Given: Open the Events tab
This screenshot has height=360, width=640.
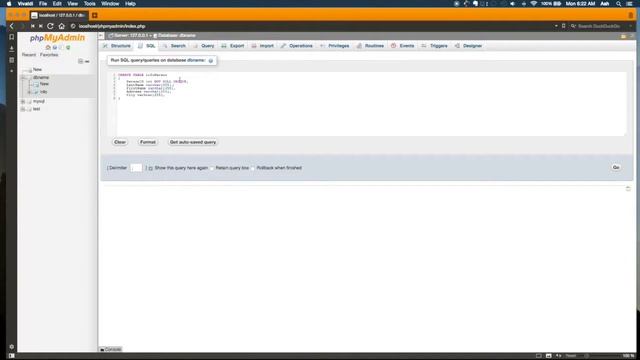Looking at the screenshot, I should coord(402,46).
